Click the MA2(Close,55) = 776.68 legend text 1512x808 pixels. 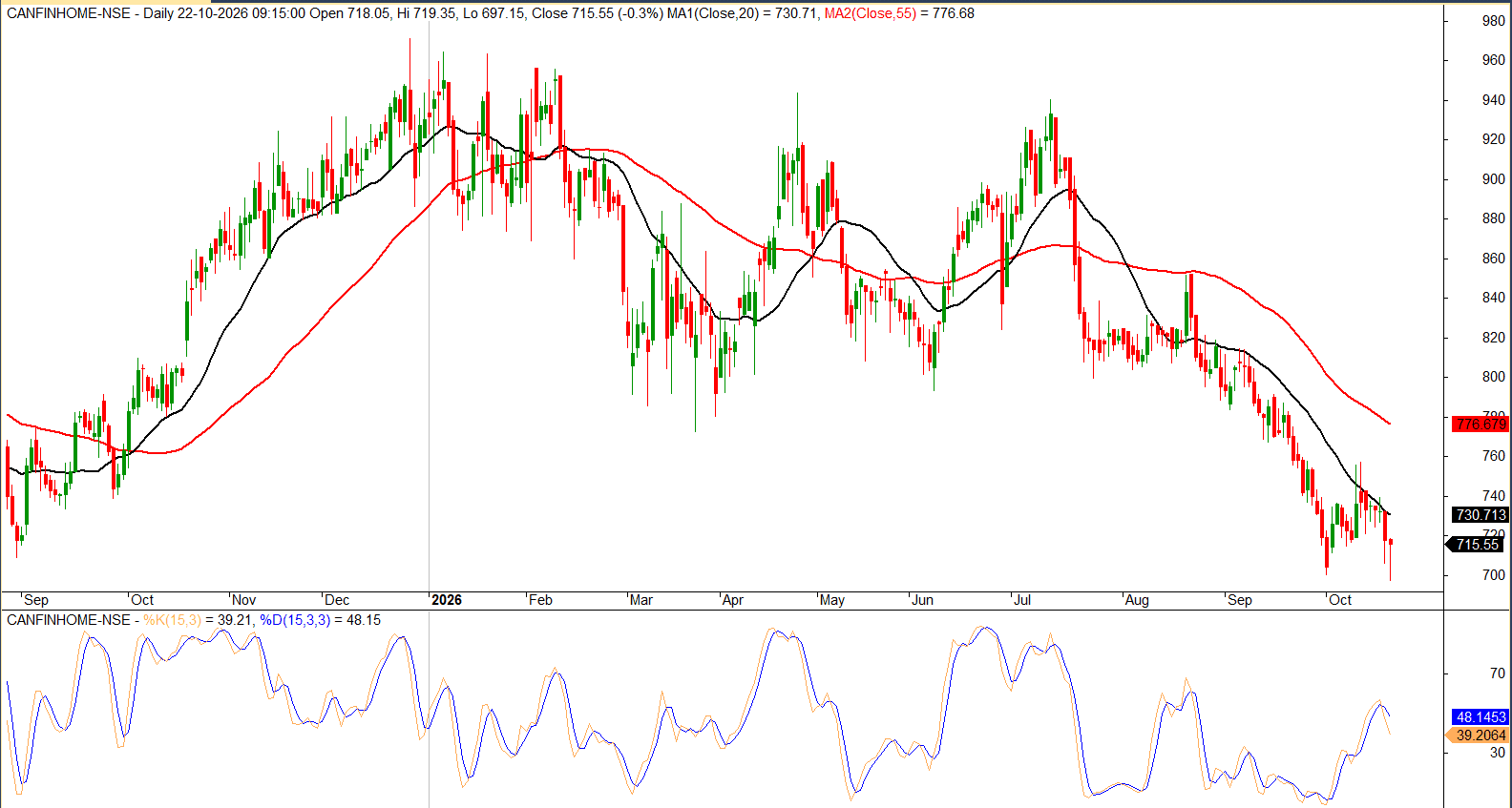point(899,13)
